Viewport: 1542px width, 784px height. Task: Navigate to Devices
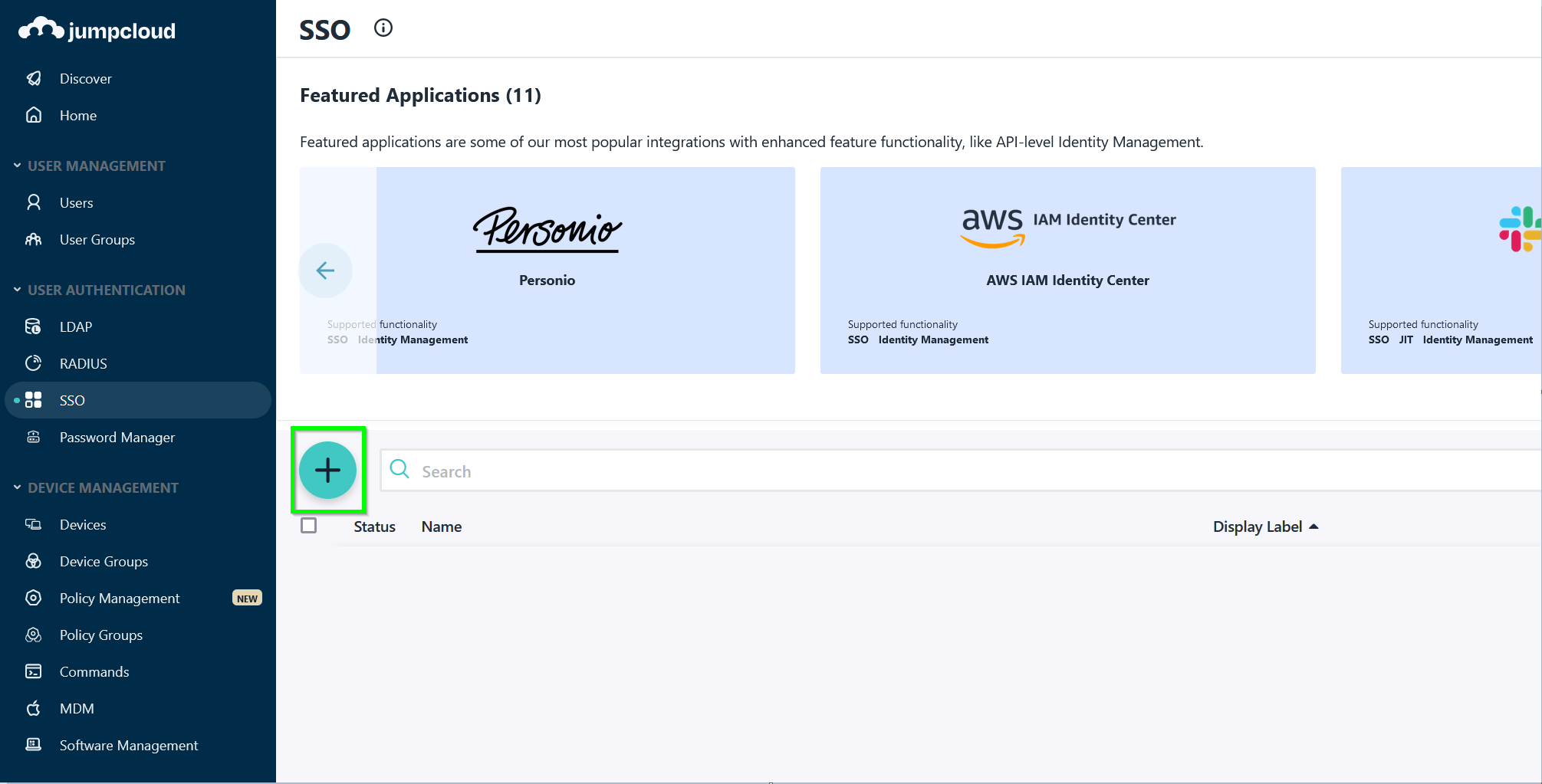83,525
